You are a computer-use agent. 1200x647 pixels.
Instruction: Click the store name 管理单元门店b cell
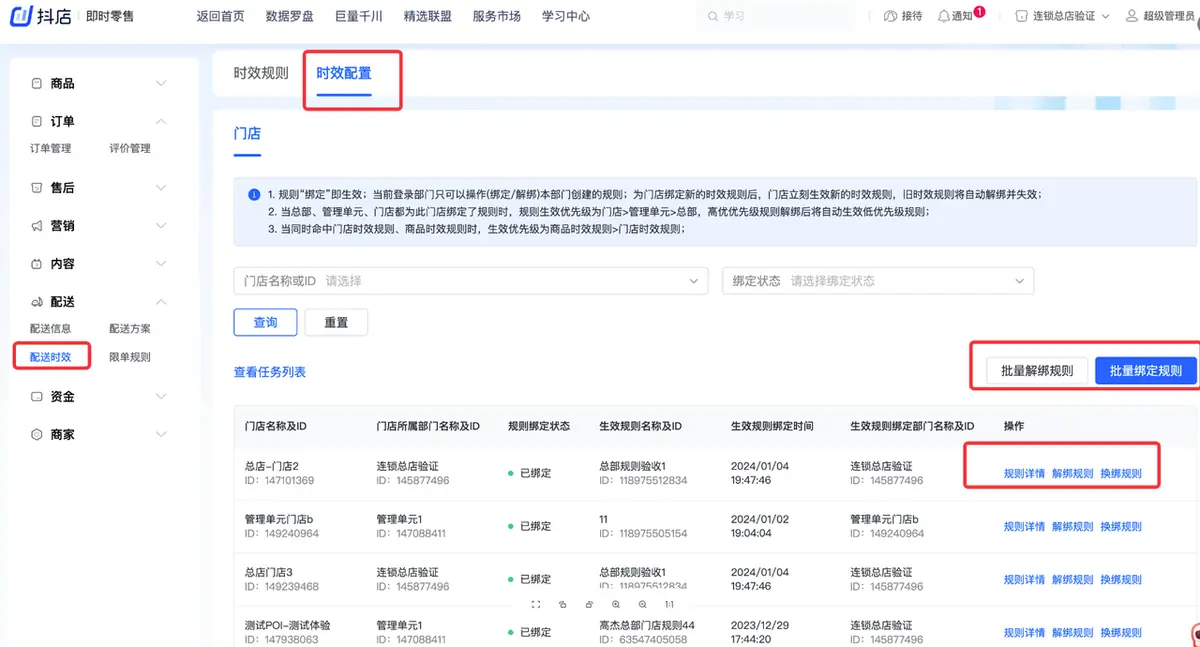click(279, 519)
